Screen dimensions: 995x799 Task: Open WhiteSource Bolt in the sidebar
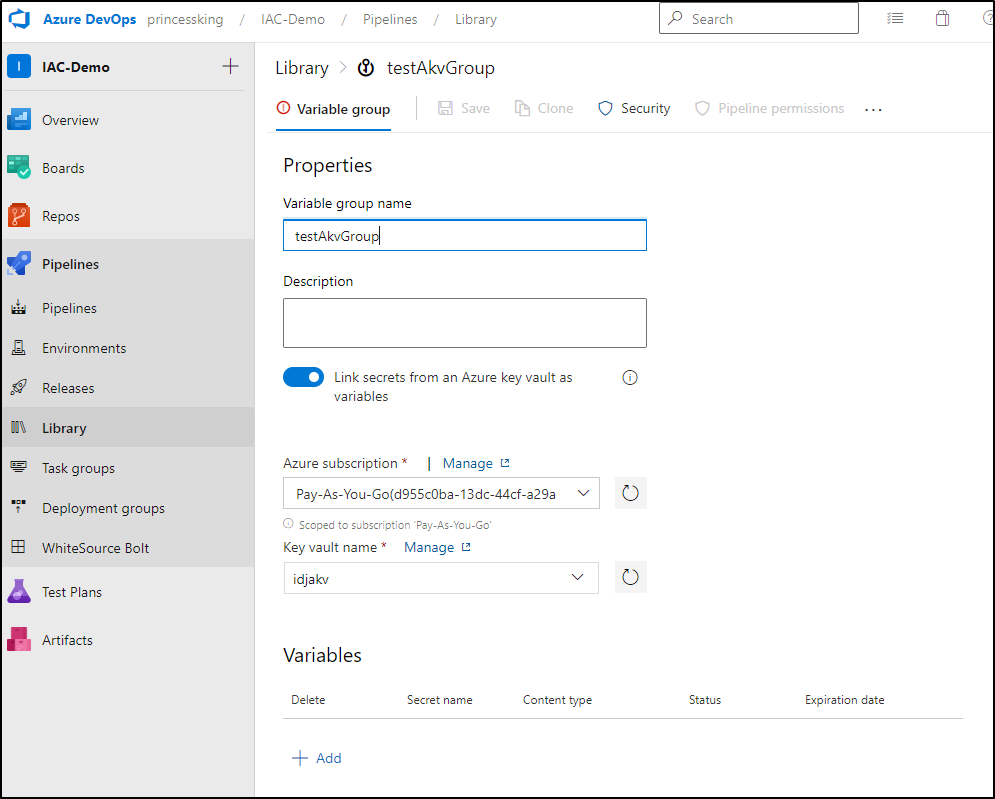[128, 548]
